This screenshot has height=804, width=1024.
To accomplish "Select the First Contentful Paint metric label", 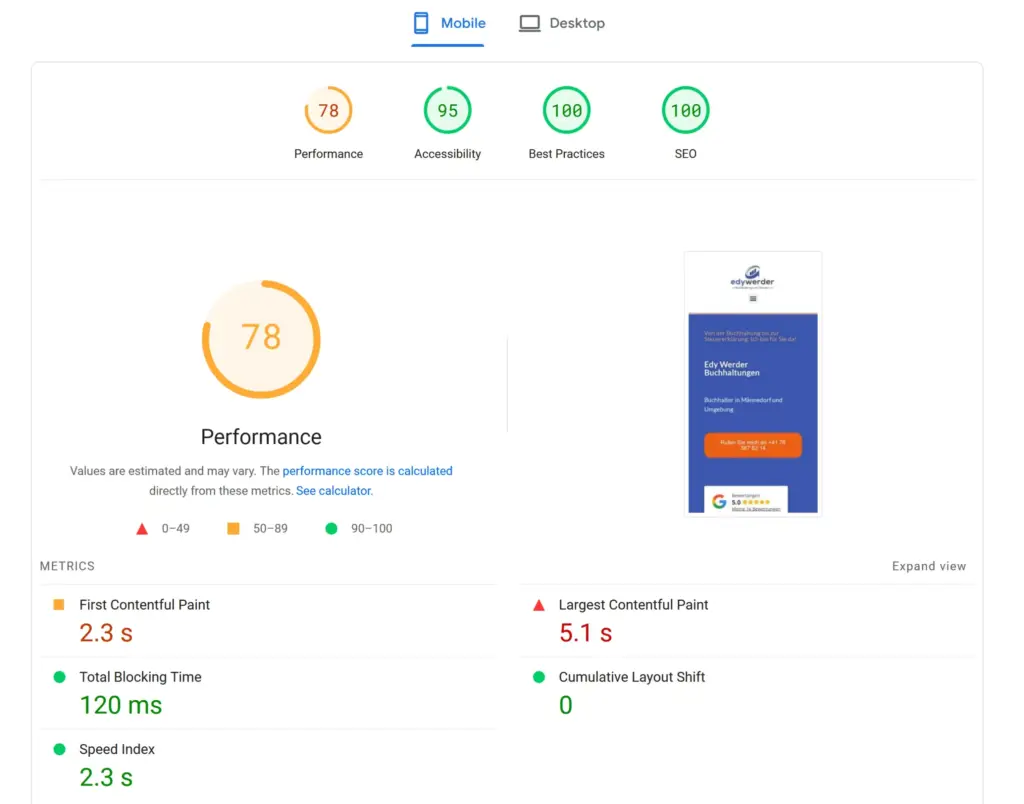I will (x=144, y=605).
